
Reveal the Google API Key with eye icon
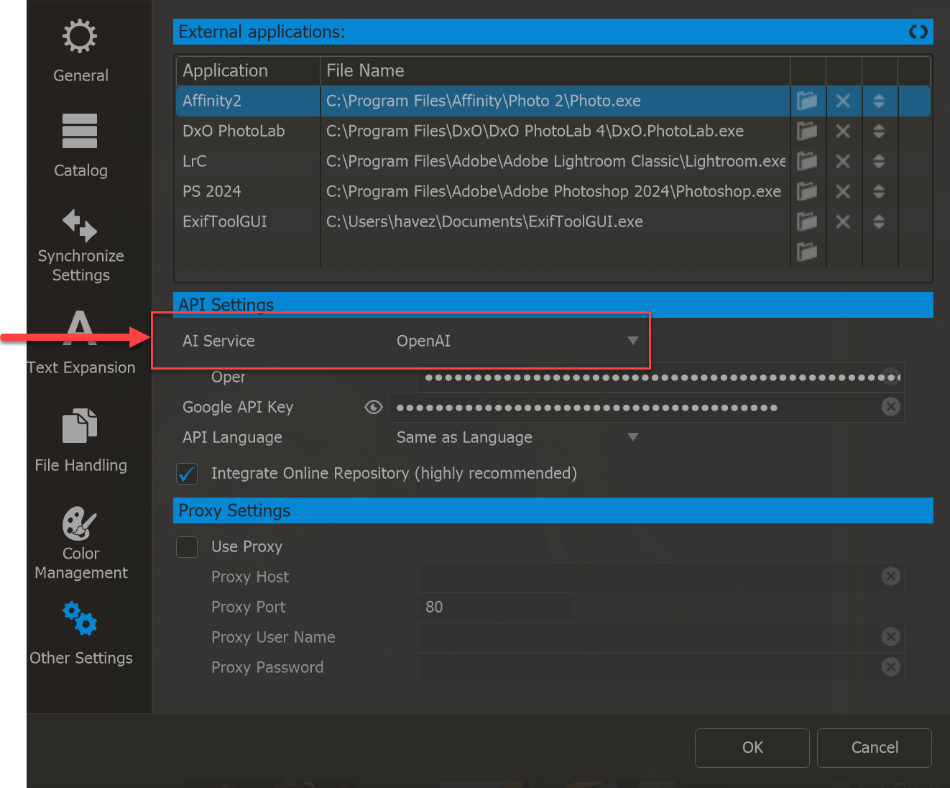click(373, 407)
